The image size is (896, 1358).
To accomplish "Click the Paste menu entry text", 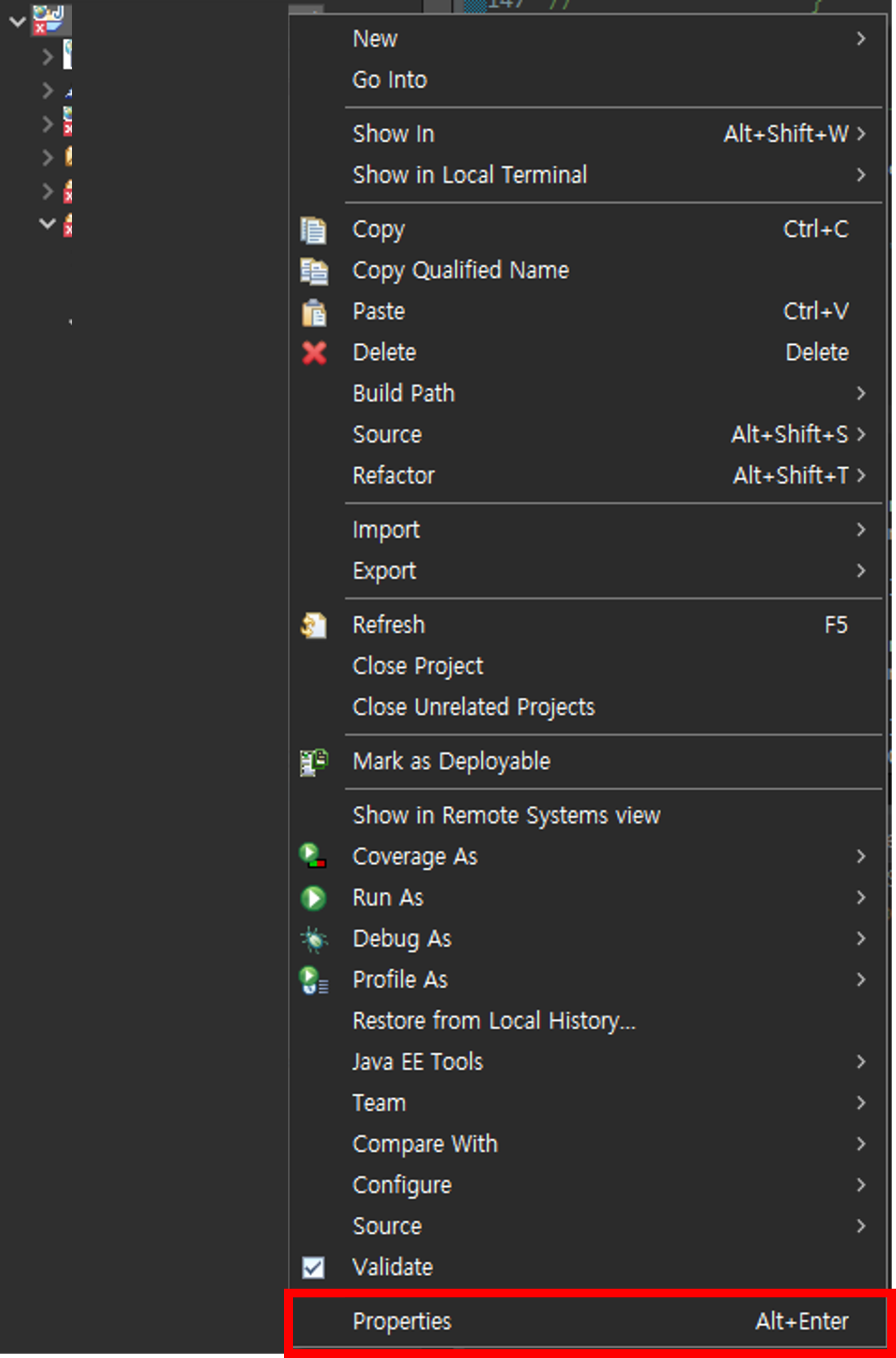I will [x=378, y=312].
